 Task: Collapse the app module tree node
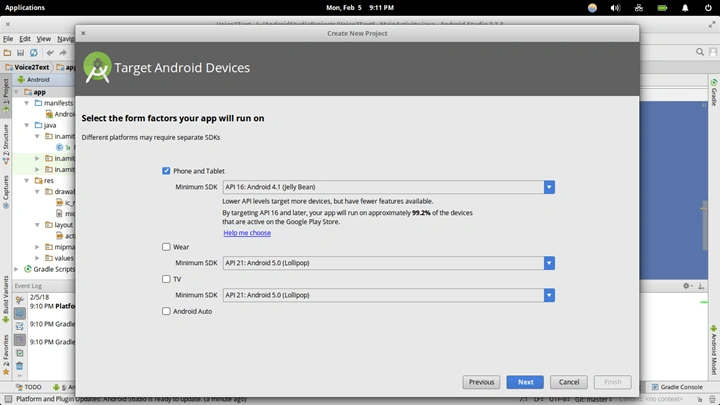tap(17, 92)
